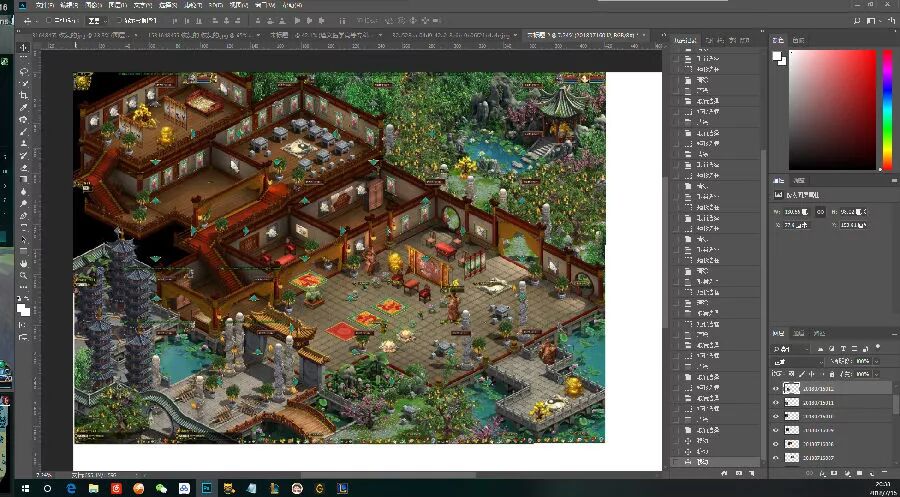Create a new group with the folder icon

(x=859, y=473)
